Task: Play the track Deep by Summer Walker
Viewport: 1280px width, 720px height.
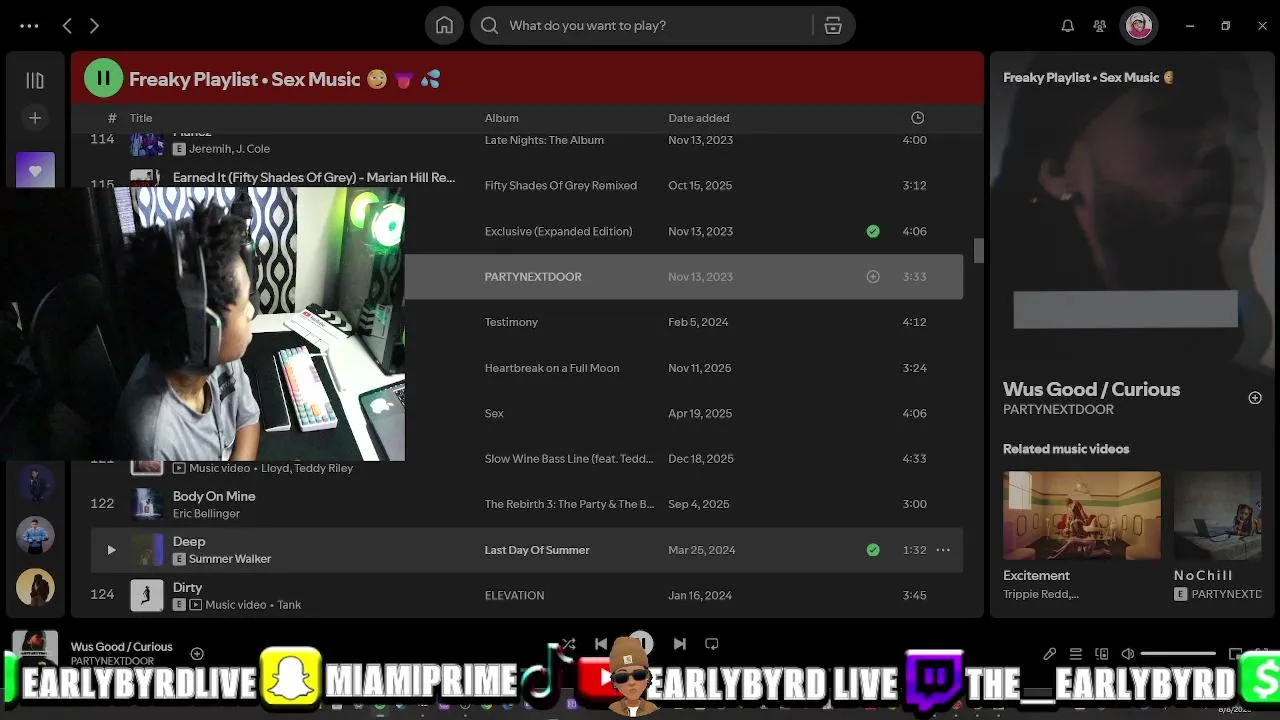Action: point(111,550)
